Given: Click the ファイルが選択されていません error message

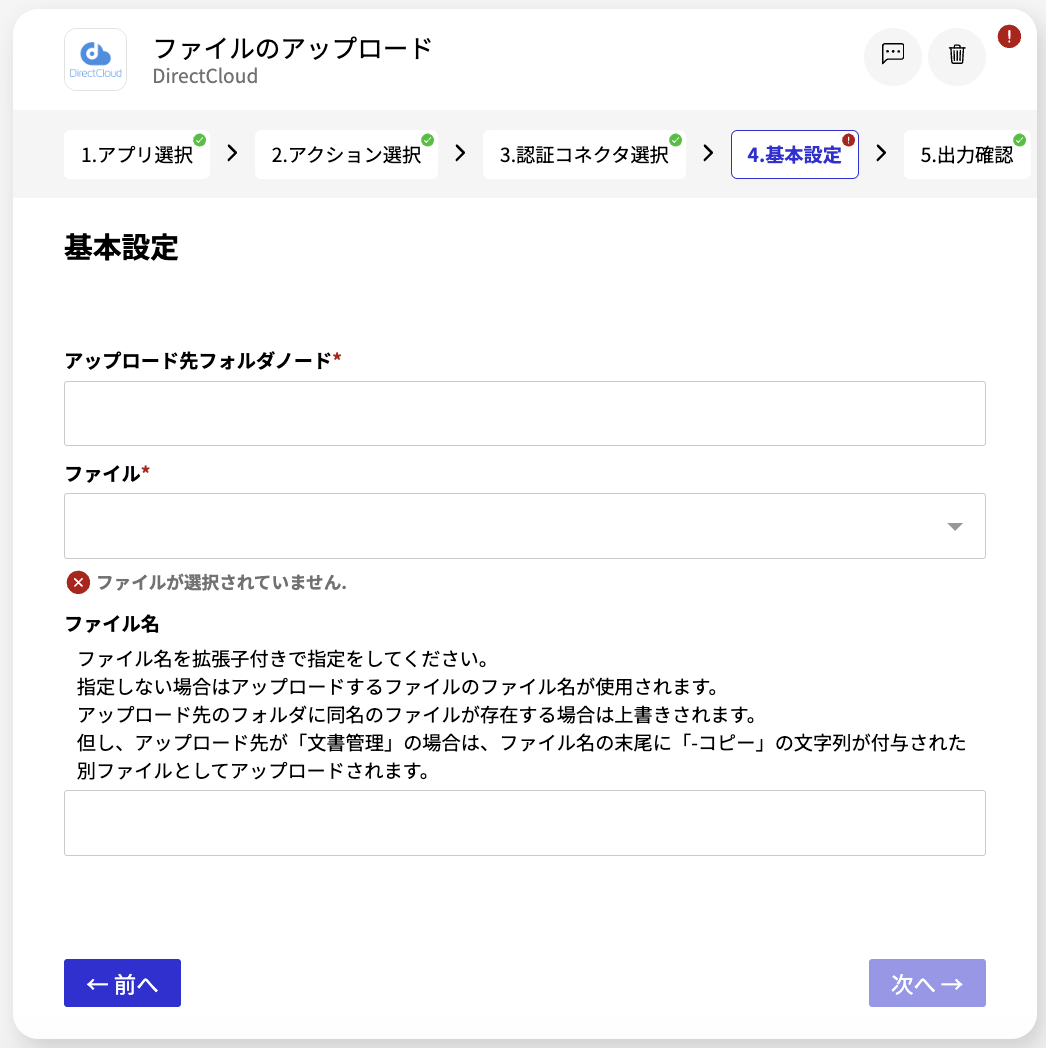Looking at the screenshot, I should coord(222,583).
